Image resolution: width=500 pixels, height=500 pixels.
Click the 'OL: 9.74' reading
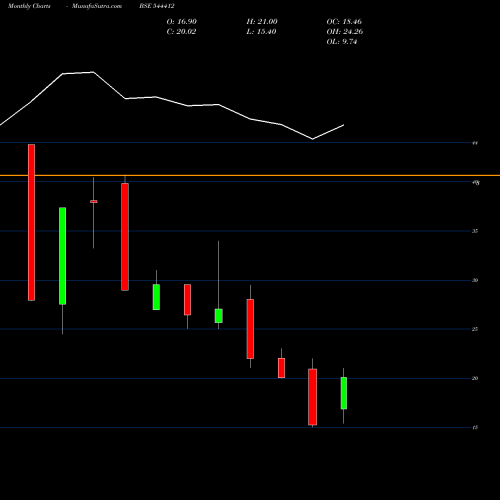pos(342,42)
